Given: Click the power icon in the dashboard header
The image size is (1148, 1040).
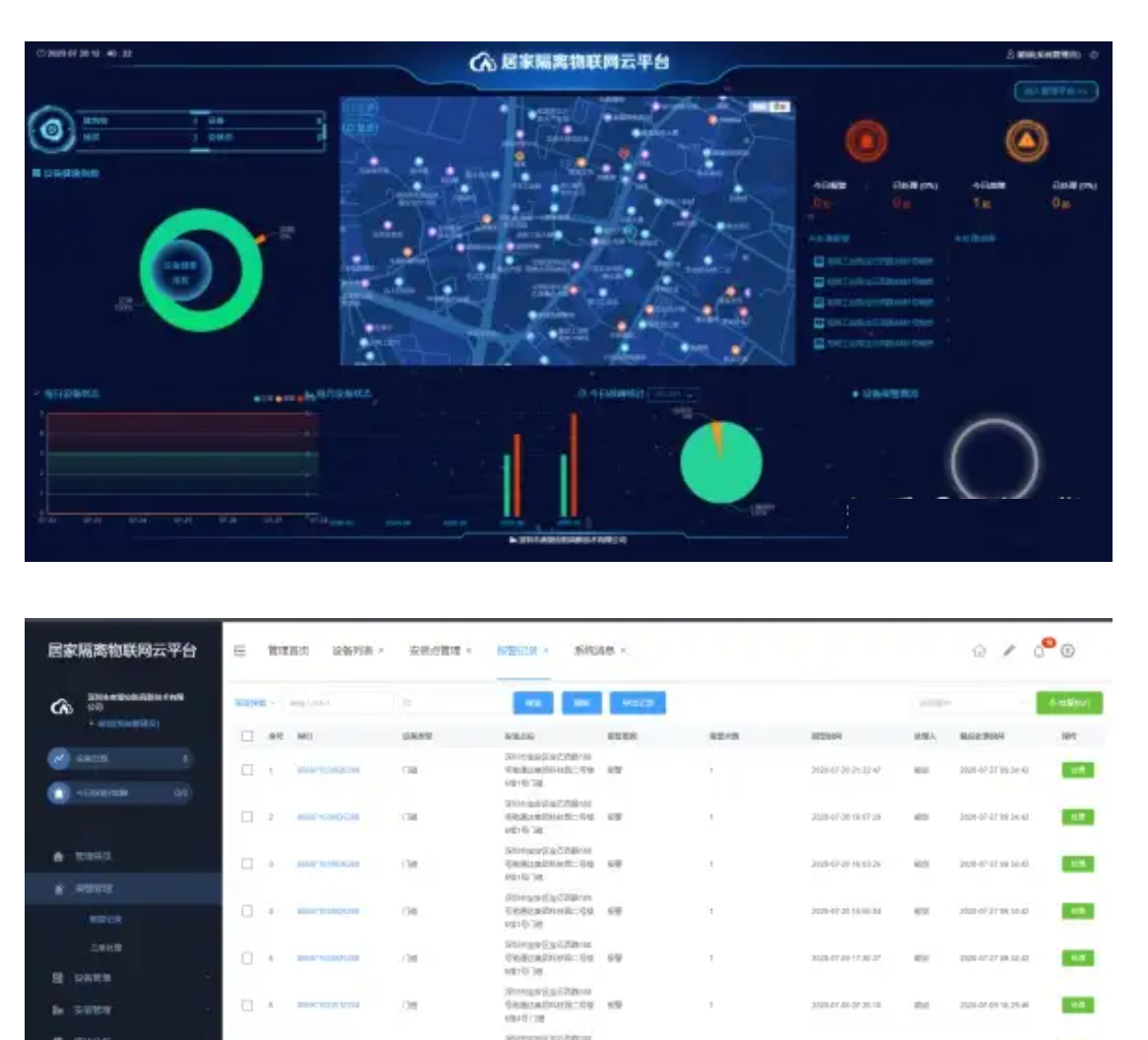Looking at the screenshot, I should pos(1094,55).
